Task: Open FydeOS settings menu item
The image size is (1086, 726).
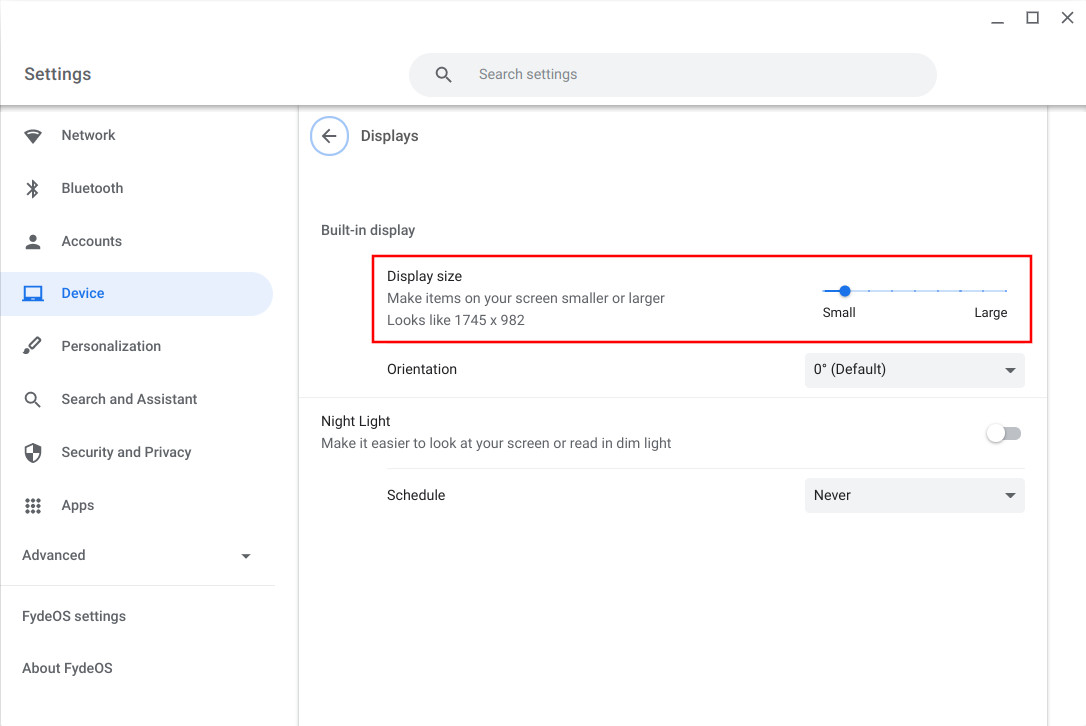Action: [x=74, y=617]
